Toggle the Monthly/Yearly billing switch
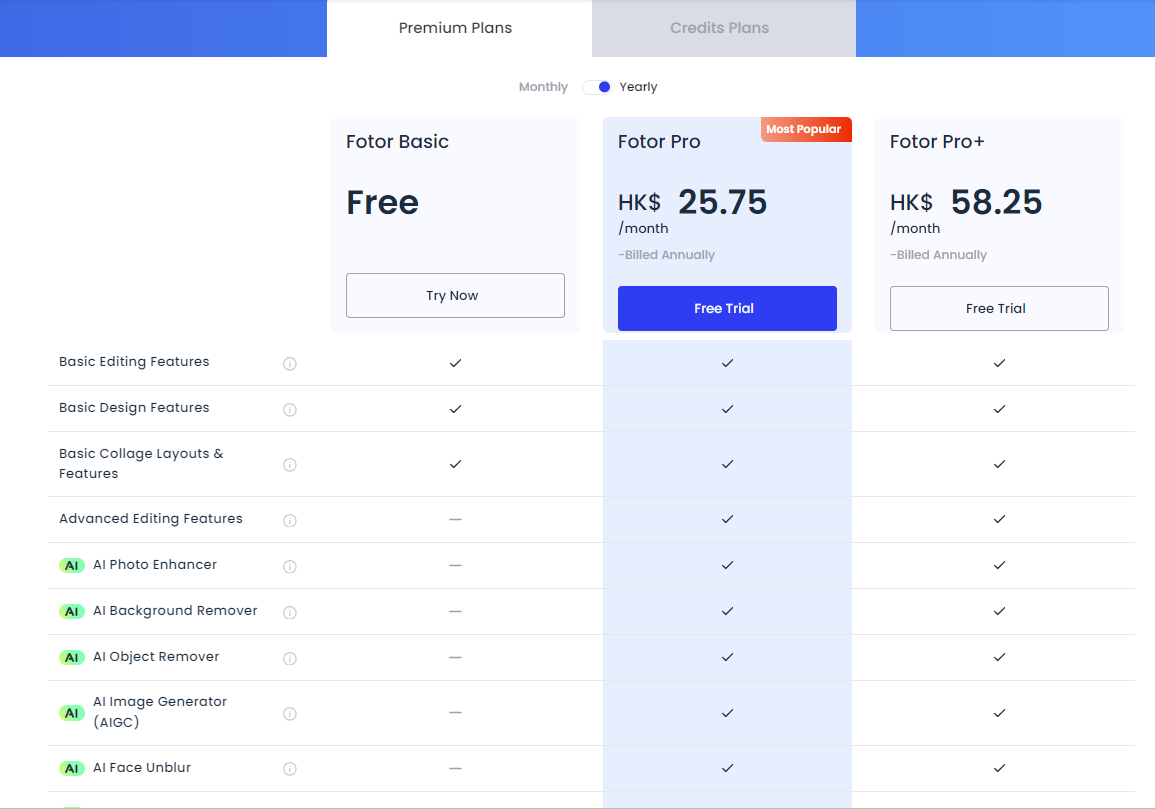Viewport: 1155px width, 809px height. (597, 87)
